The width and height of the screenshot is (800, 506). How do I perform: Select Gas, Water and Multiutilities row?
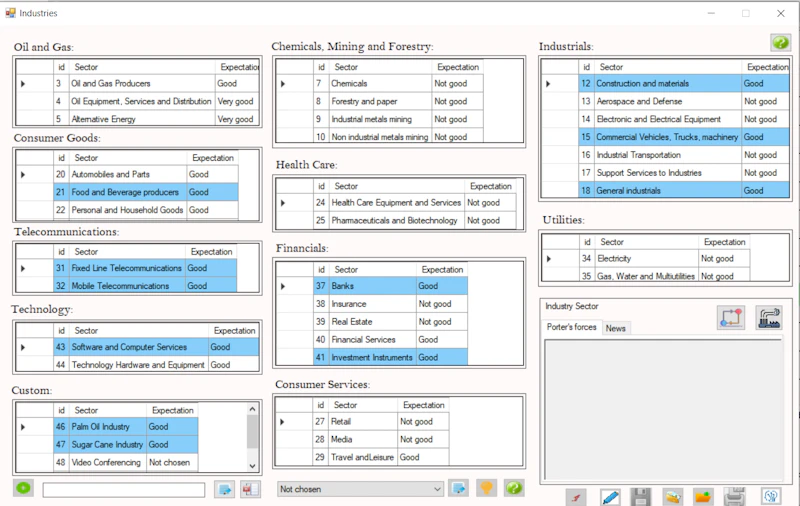click(x=646, y=276)
